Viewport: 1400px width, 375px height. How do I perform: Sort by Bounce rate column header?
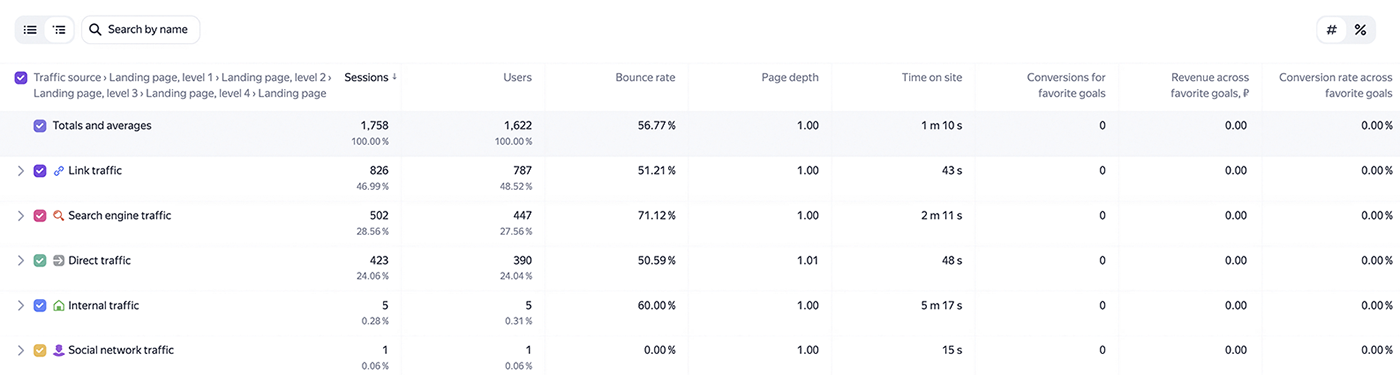click(645, 77)
